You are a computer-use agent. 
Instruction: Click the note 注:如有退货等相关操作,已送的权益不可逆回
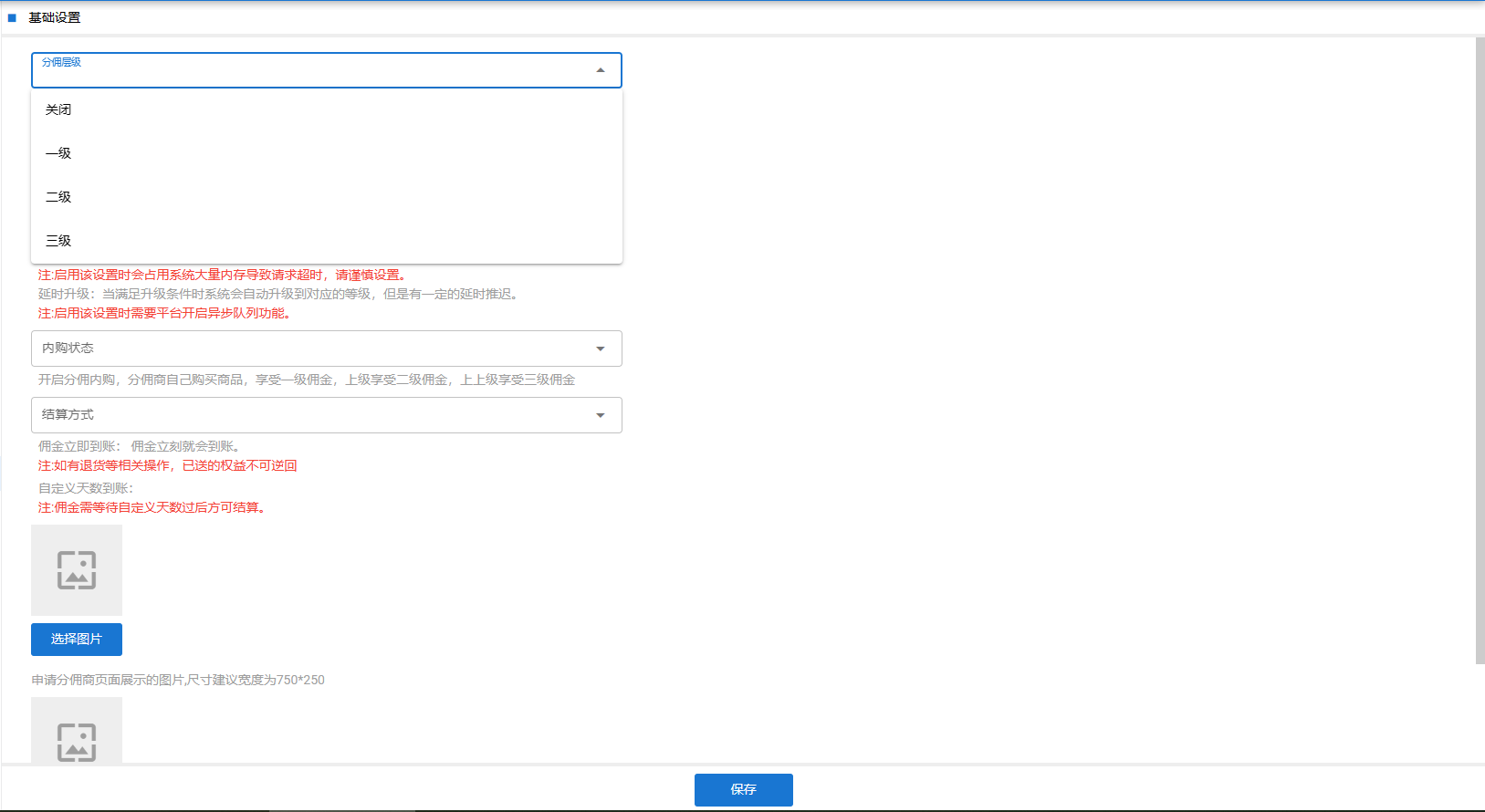[168, 465]
